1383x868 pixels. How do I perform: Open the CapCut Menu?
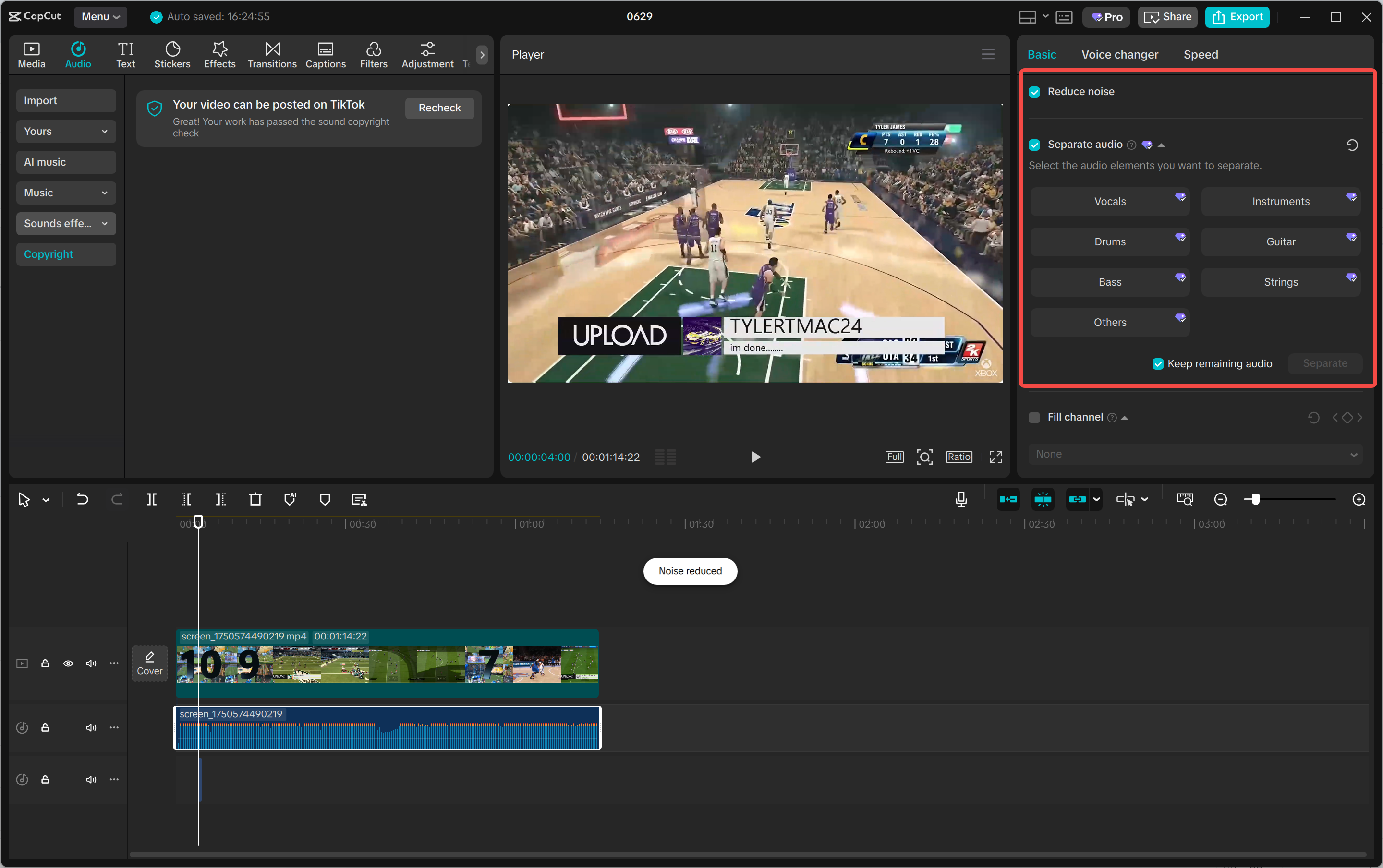(x=100, y=17)
